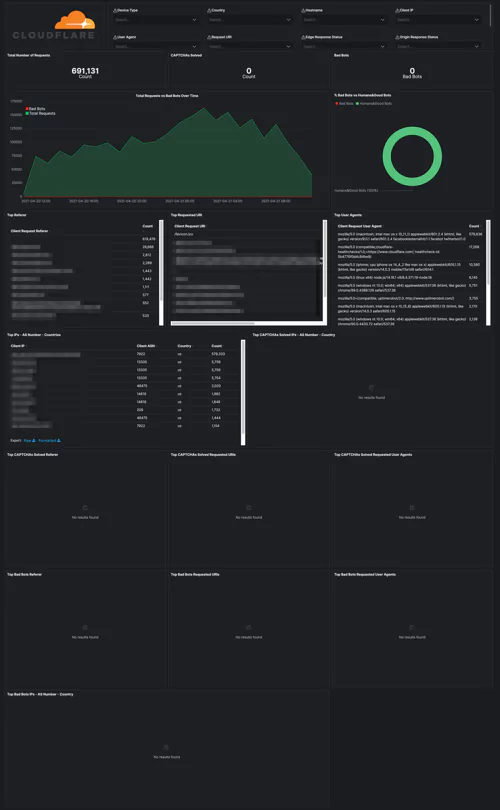Click Top IPs count value 579,333
The height and width of the screenshot is (810, 500).
point(218,354)
